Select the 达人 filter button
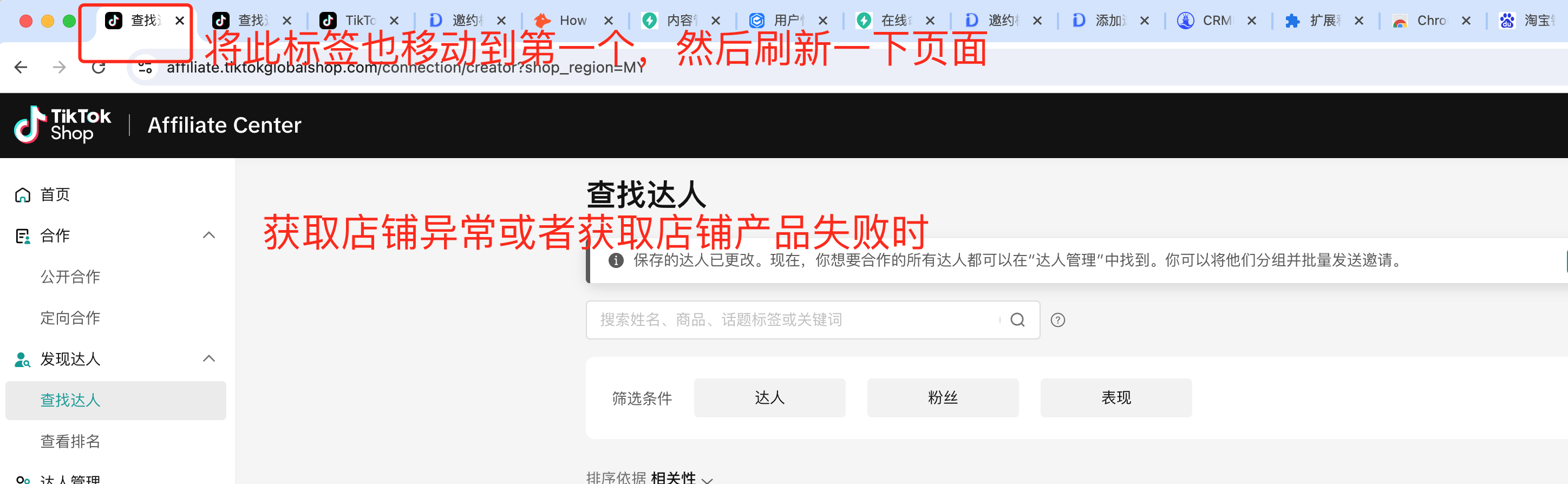This screenshot has width=1568, height=484. point(769,397)
